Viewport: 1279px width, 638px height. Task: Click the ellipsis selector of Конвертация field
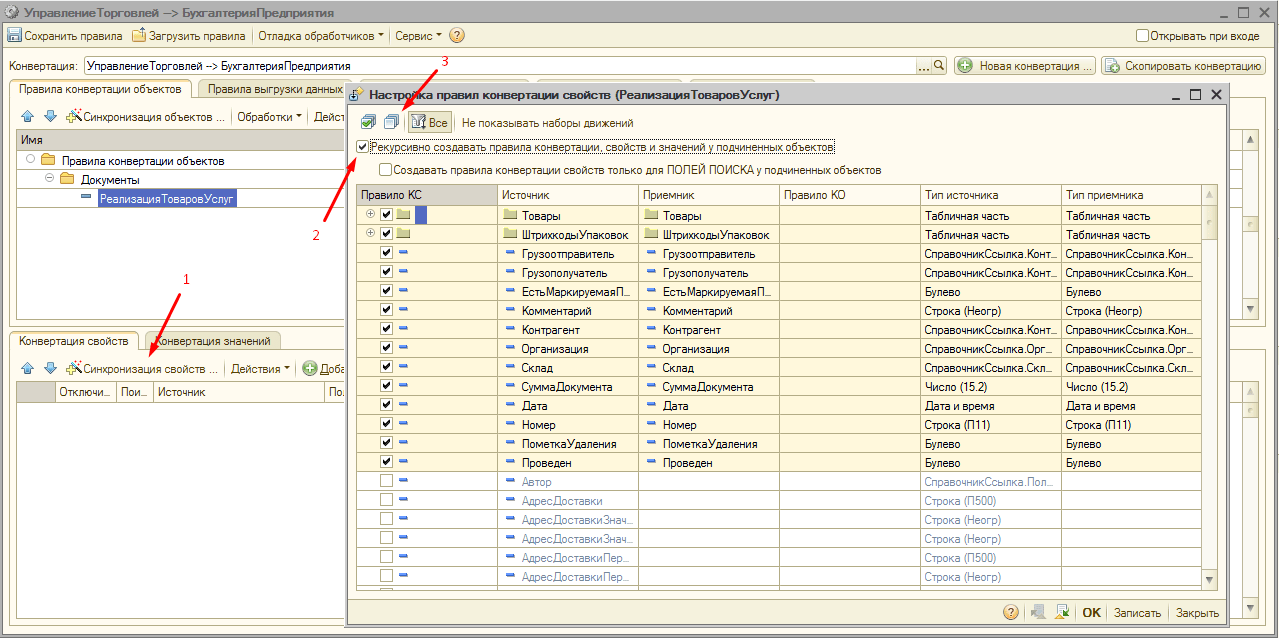[923, 66]
